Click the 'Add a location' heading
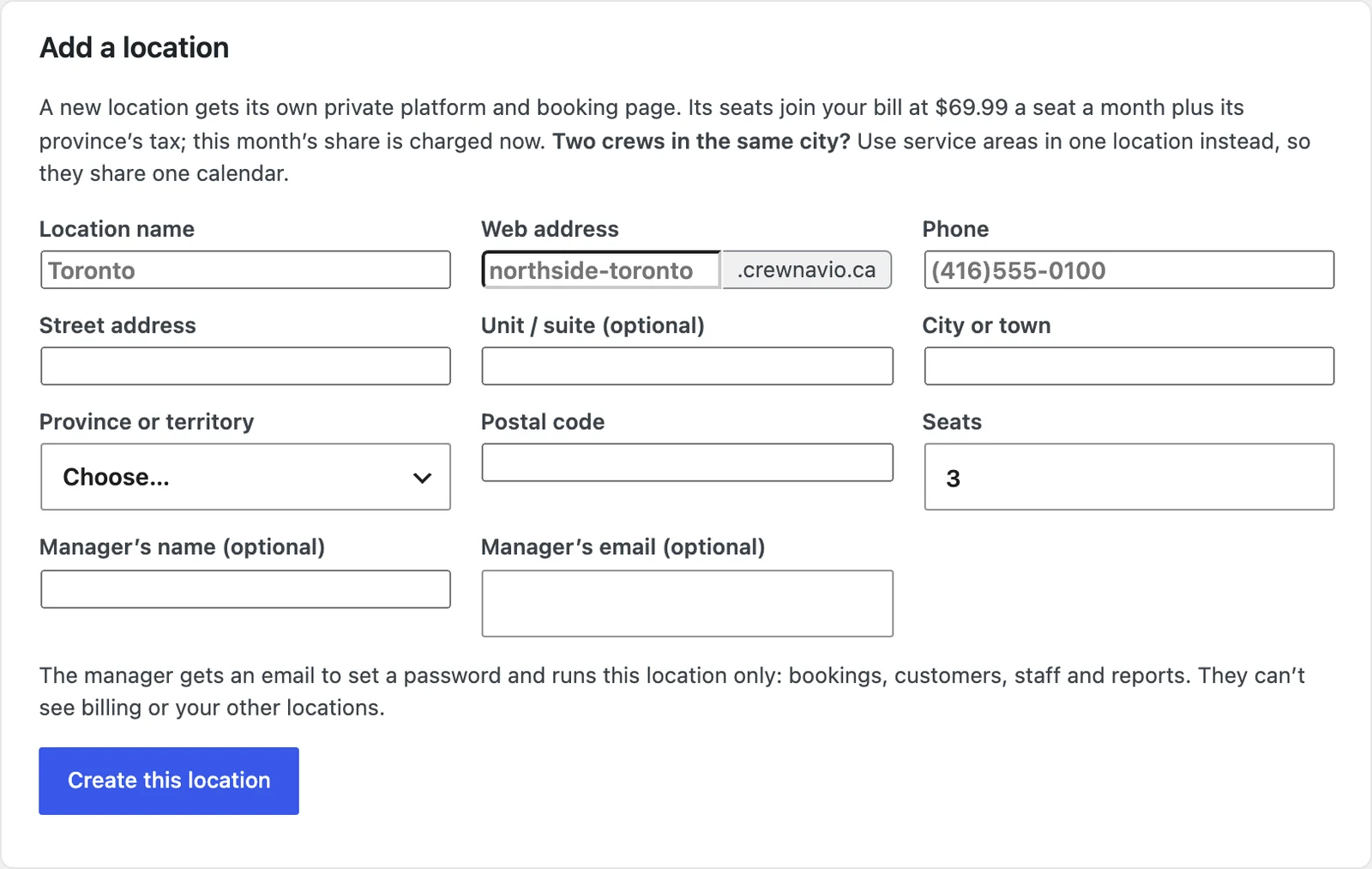The width and height of the screenshot is (1372, 869). coord(135,48)
